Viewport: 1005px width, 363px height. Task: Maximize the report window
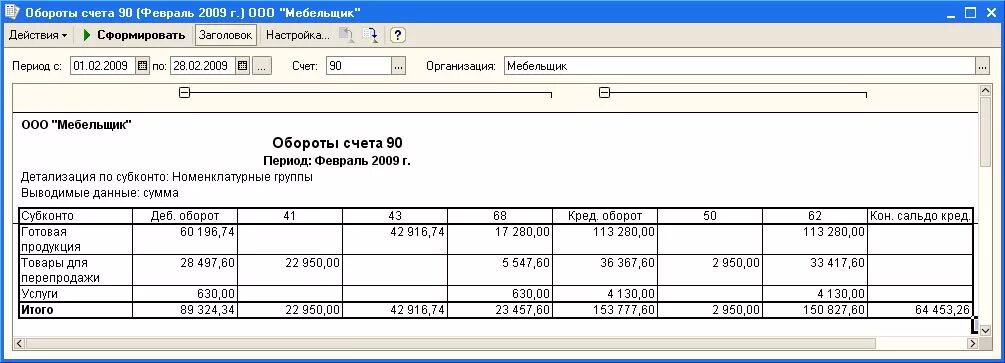[970, 12]
